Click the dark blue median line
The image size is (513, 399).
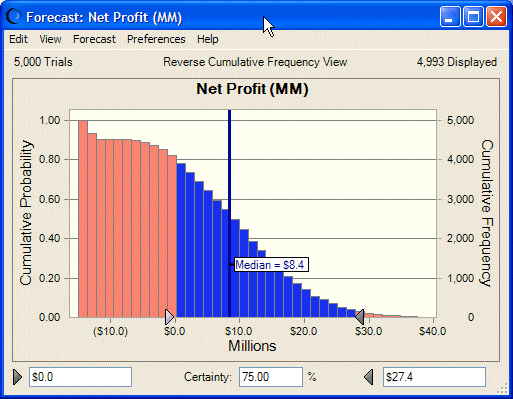[230, 213]
